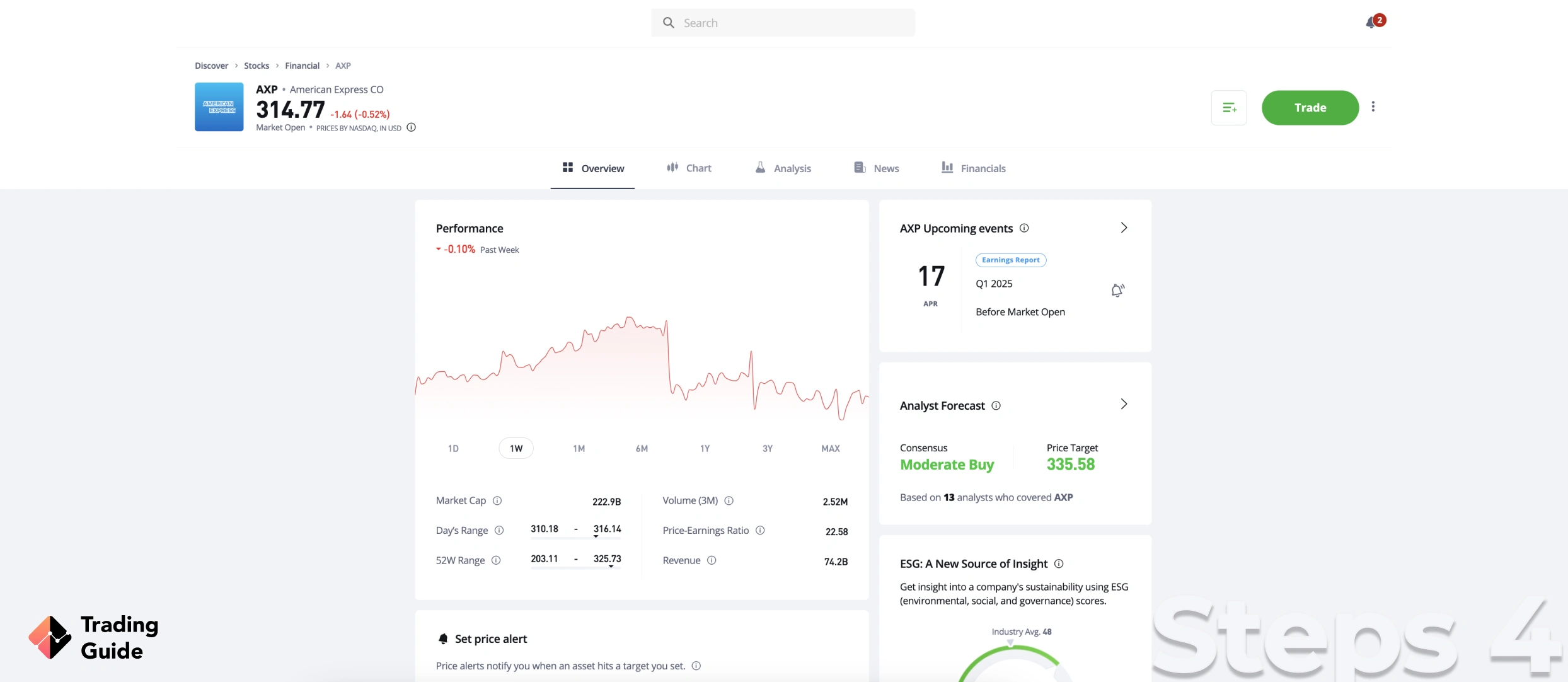Focus the Search input field
1568x682 pixels.
point(783,23)
